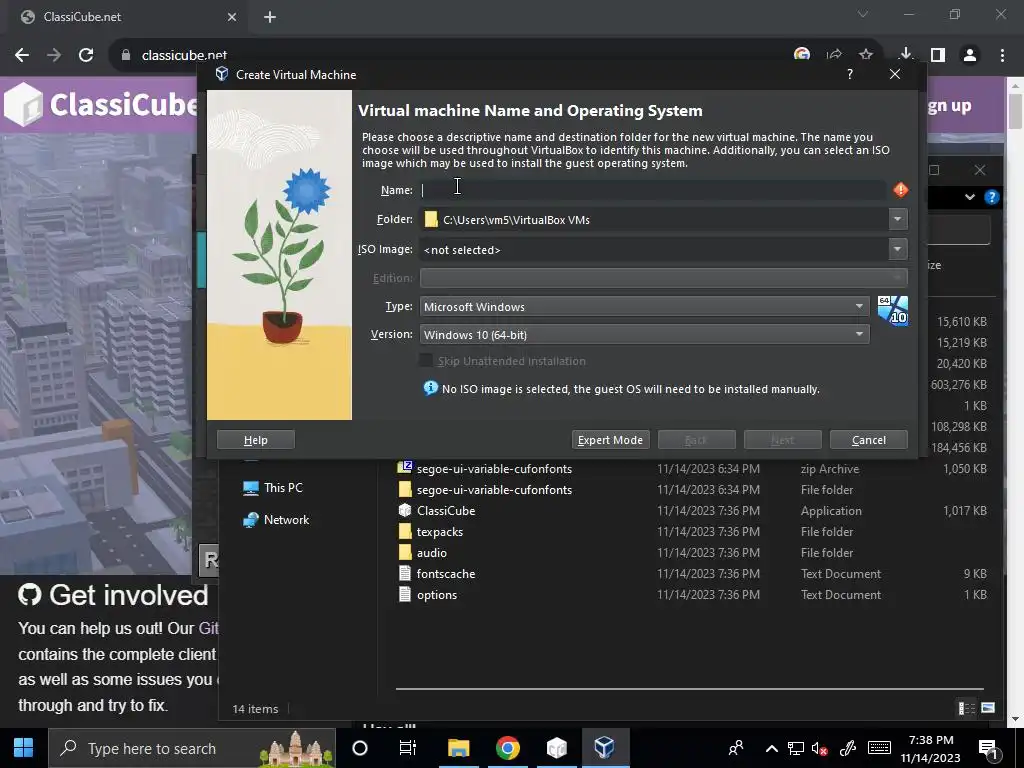The width and height of the screenshot is (1024, 768).
Task: Click the Cortana circle on the taskbar
Action: pos(360,748)
